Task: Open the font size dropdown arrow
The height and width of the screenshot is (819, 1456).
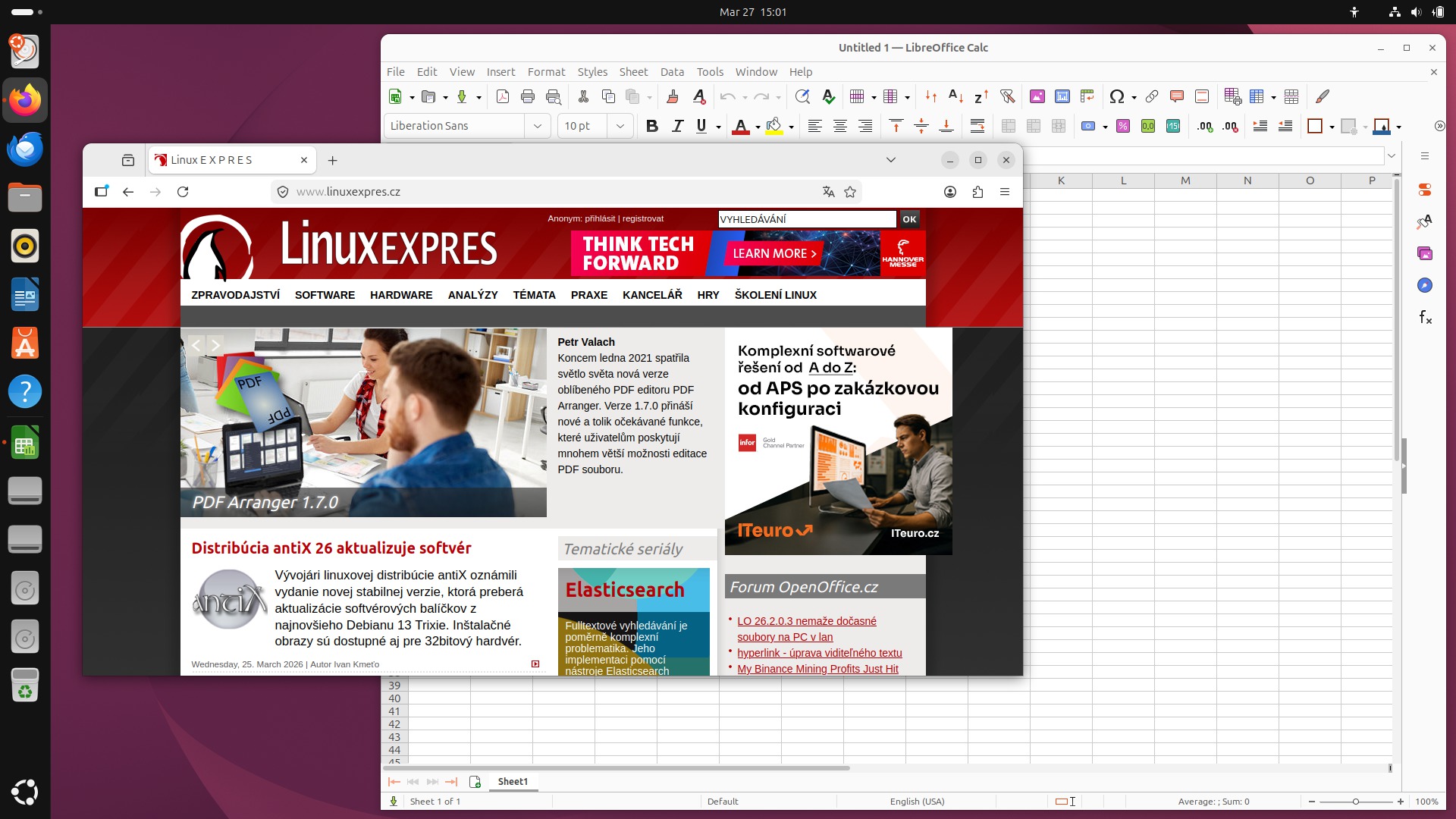Action: (x=620, y=126)
